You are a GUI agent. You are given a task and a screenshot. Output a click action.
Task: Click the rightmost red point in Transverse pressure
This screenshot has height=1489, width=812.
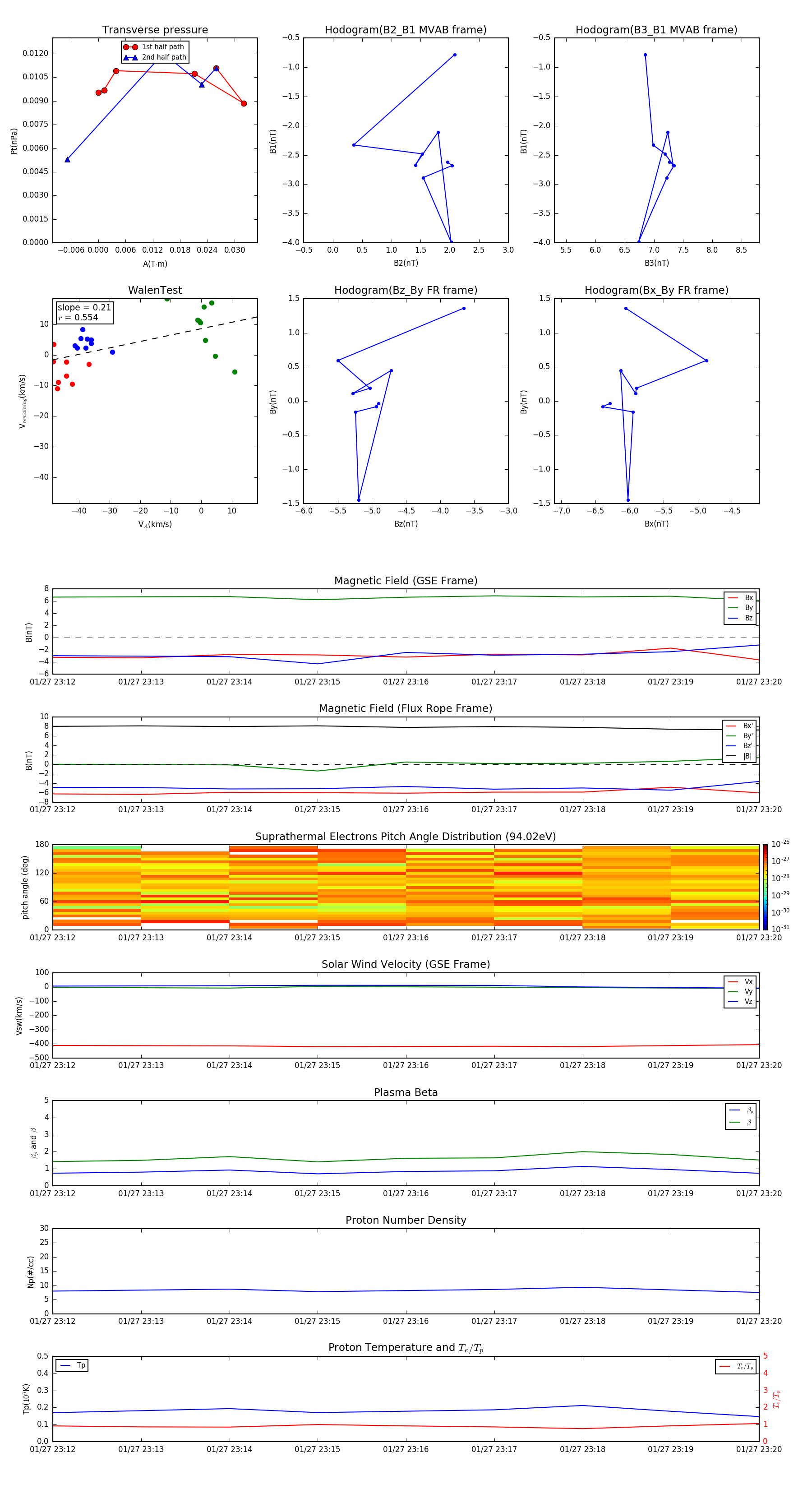click(x=243, y=103)
